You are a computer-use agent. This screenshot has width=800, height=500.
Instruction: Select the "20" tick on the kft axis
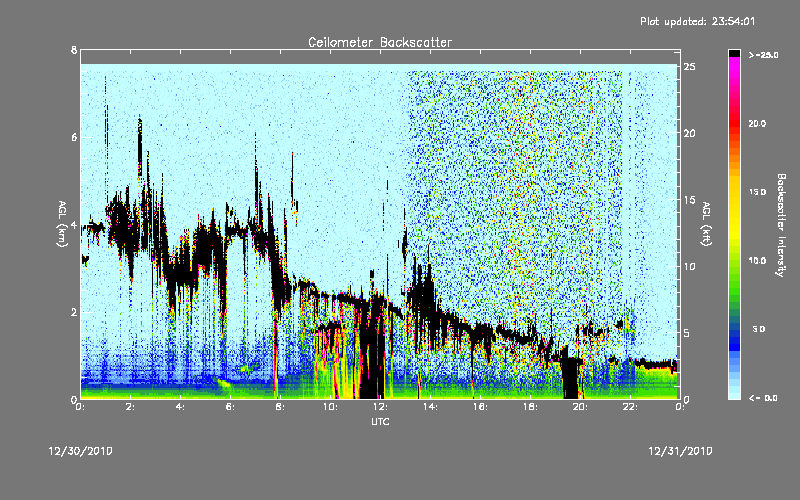tap(690, 133)
